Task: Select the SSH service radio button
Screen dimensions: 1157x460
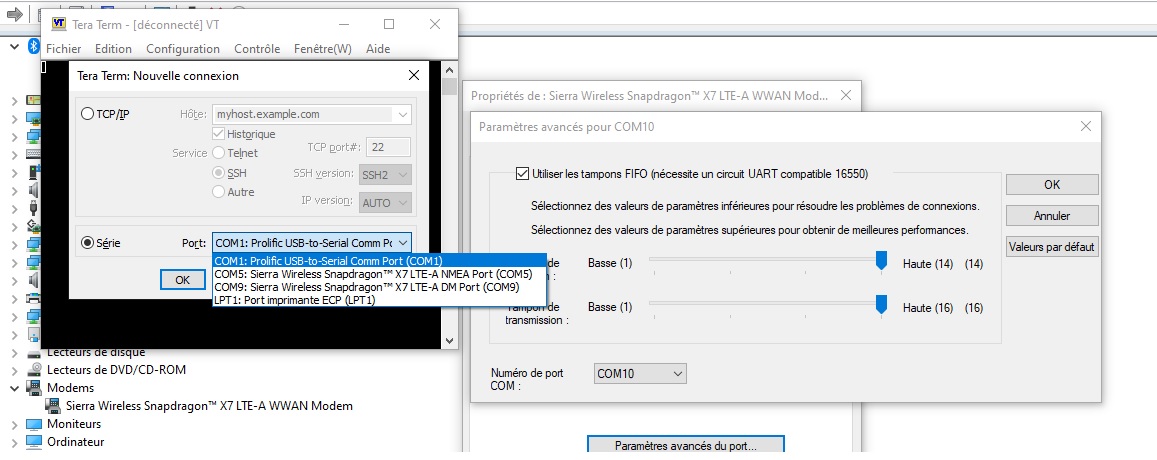Action: (x=218, y=173)
